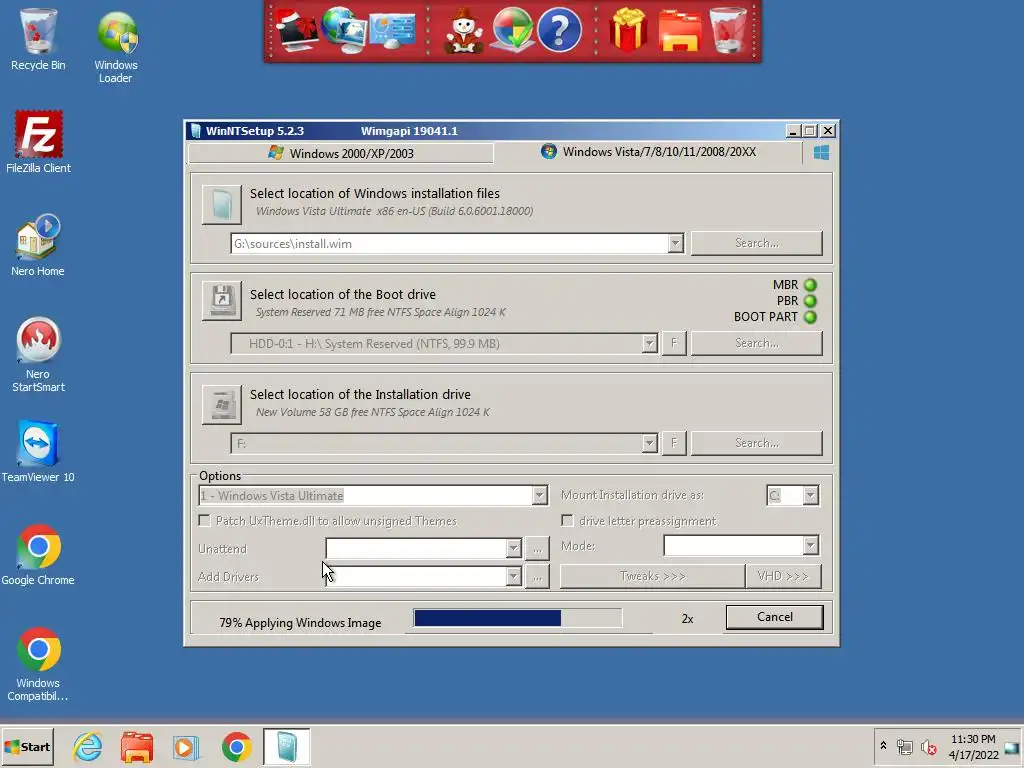Screen dimensions: 1024x768
Task: Click the Santa hat computer dock icon
Action: pyautogui.click(x=297, y=30)
